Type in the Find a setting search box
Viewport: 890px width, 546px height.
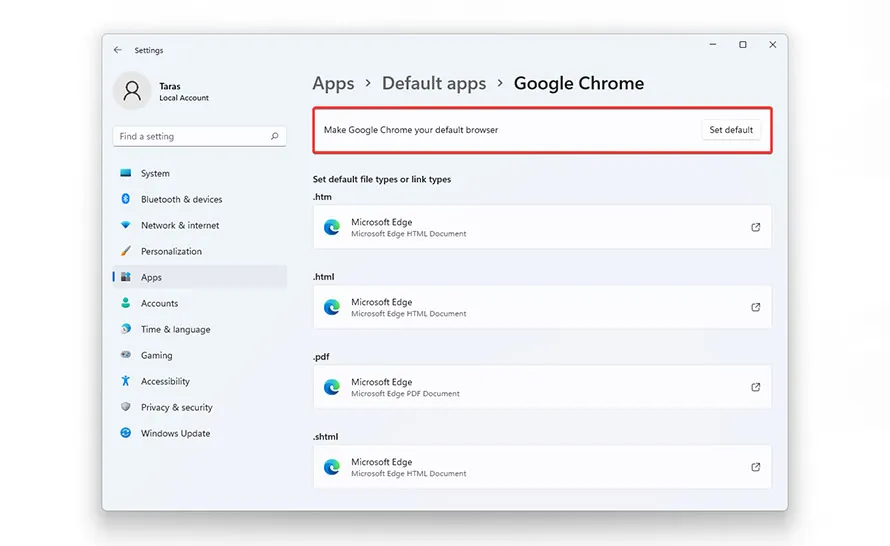[190, 136]
